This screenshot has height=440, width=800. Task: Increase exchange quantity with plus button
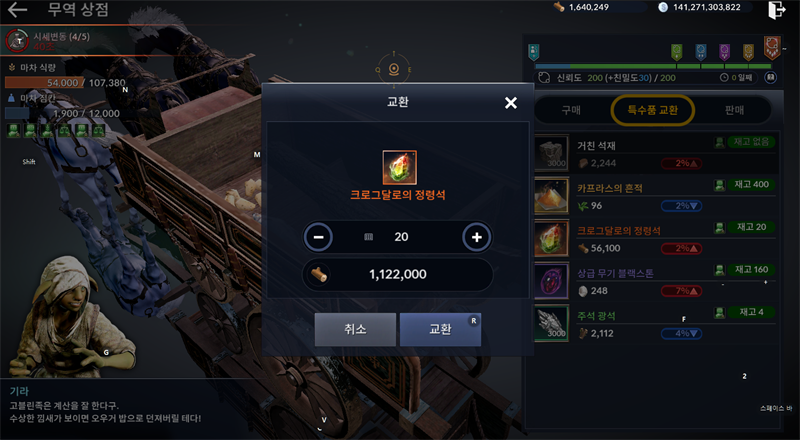477,237
